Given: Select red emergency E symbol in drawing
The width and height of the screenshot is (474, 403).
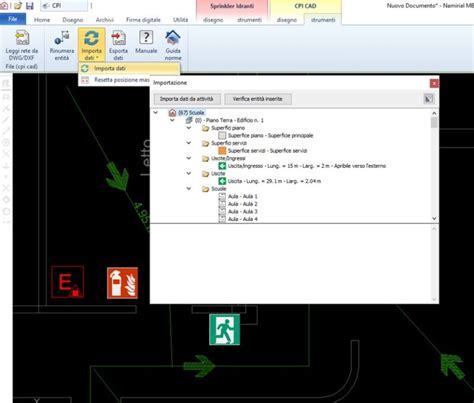Looking at the screenshot, I should (68, 282).
